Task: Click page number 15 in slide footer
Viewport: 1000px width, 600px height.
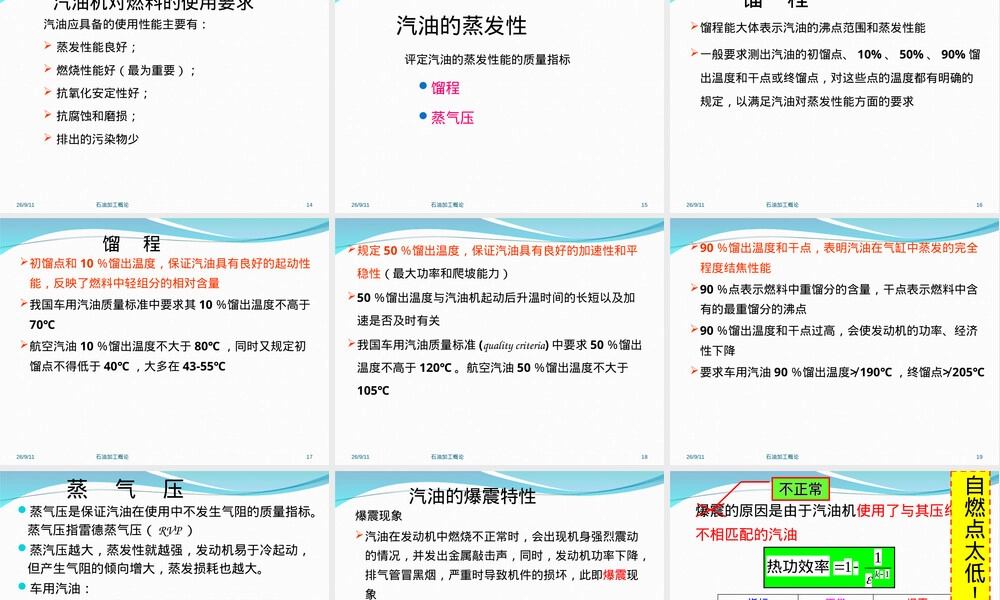Action: (x=644, y=205)
